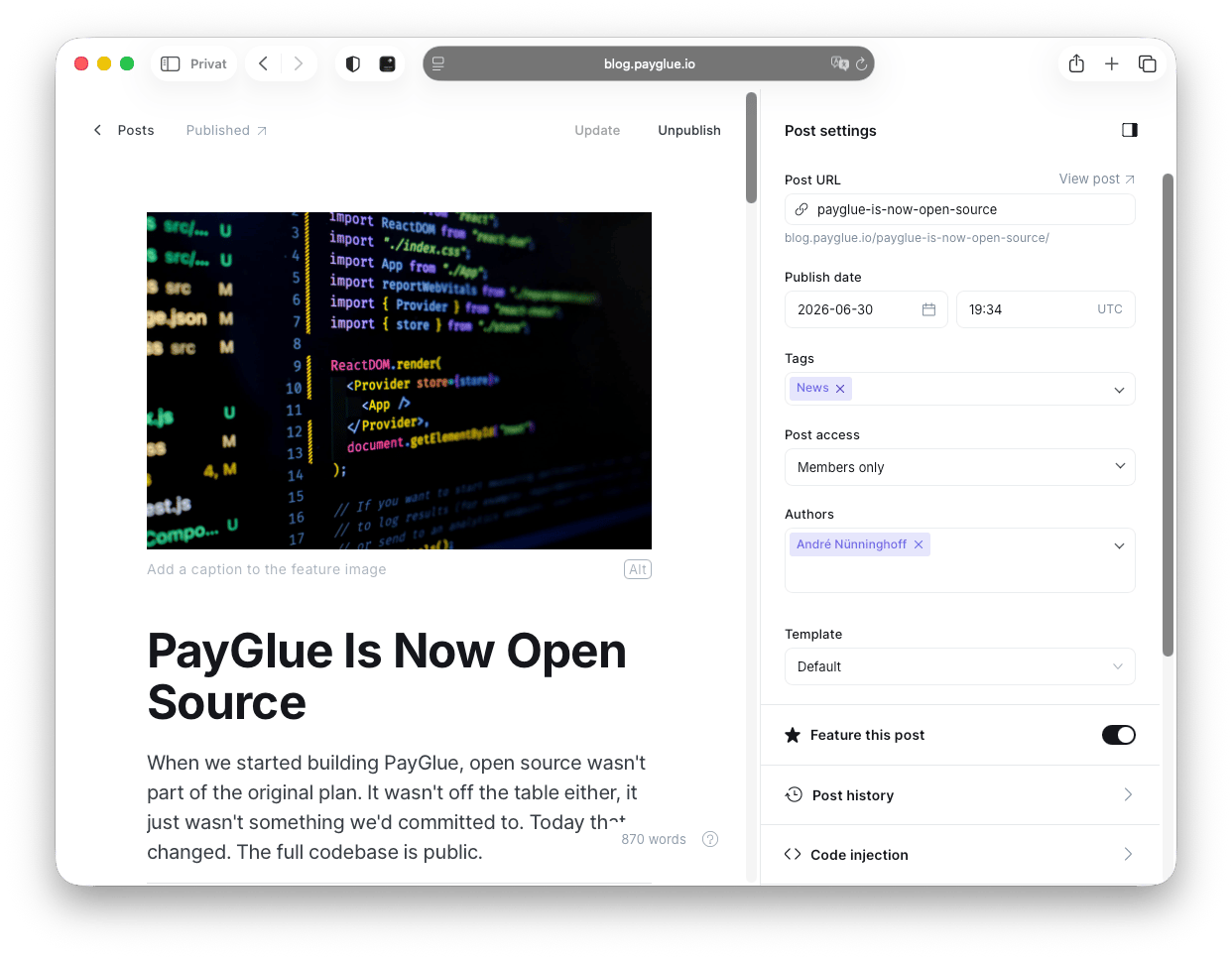
Task: Click the link icon in Post URL field
Action: point(801,209)
